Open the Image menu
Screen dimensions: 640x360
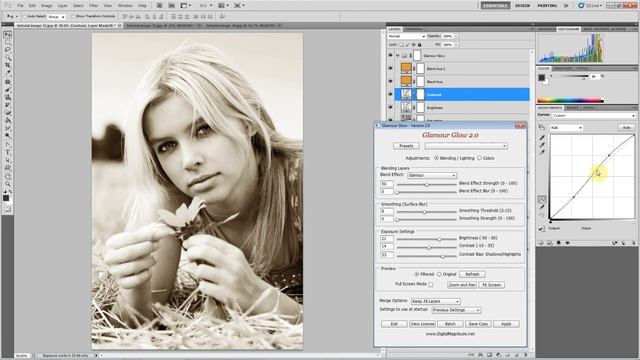[x=47, y=6]
